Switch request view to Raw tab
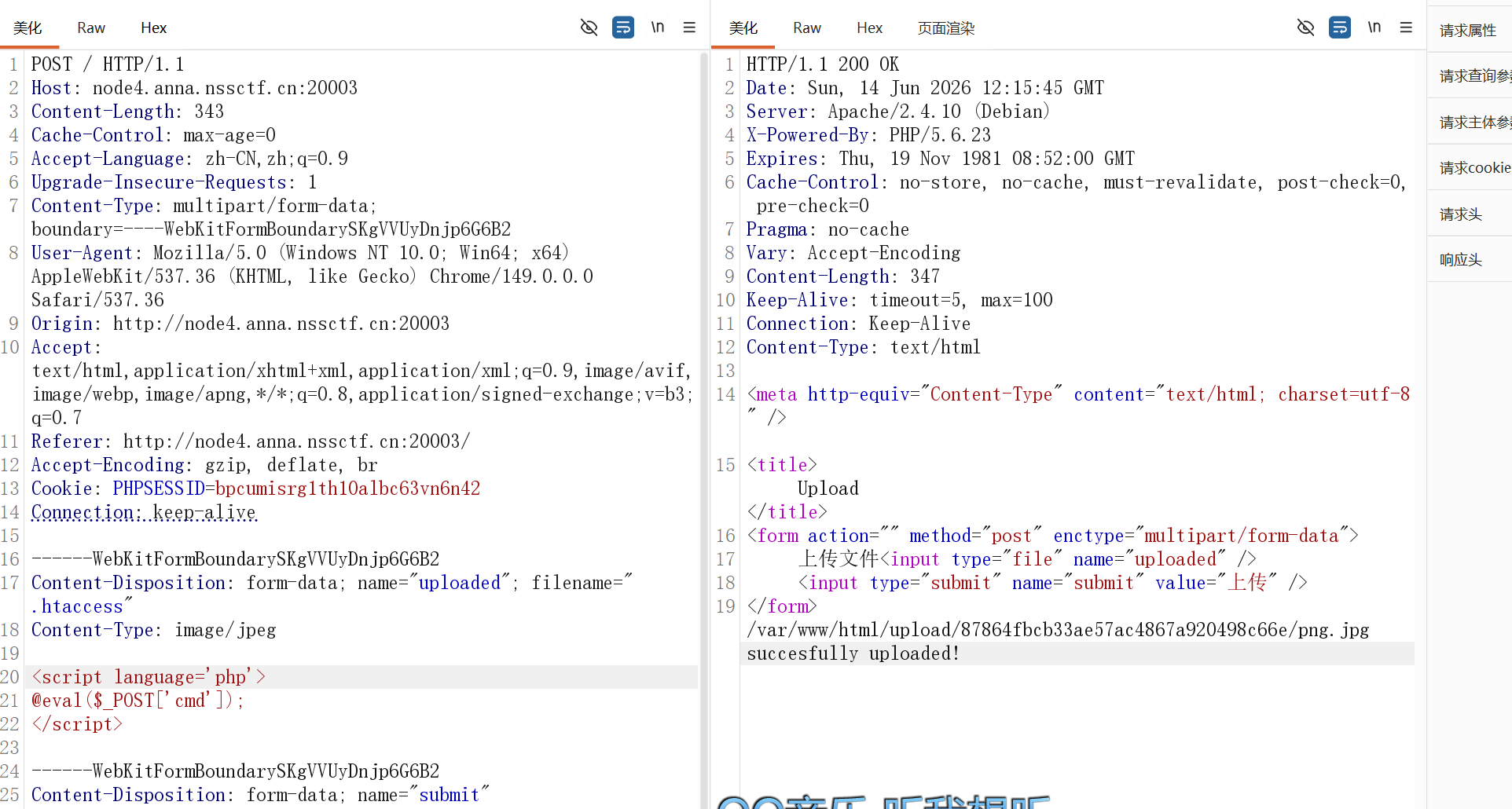The height and width of the screenshot is (809, 1512). [x=91, y=28]
